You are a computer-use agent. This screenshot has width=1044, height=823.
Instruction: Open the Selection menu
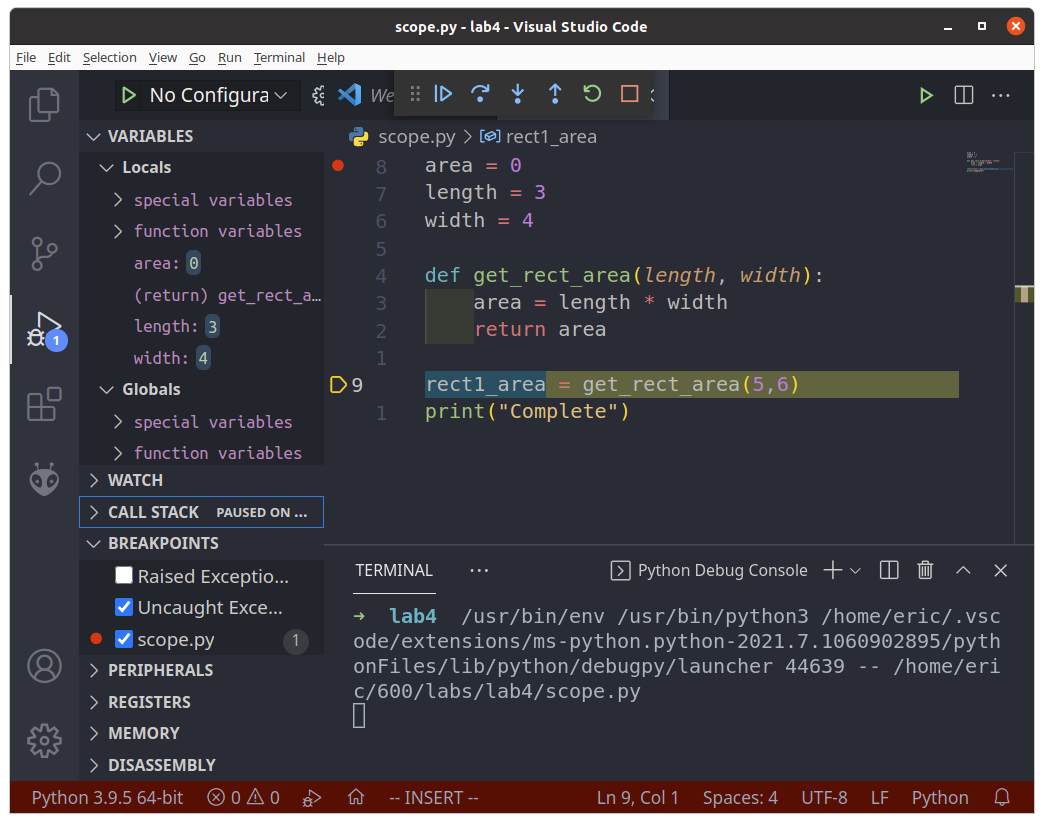(109, 58)
